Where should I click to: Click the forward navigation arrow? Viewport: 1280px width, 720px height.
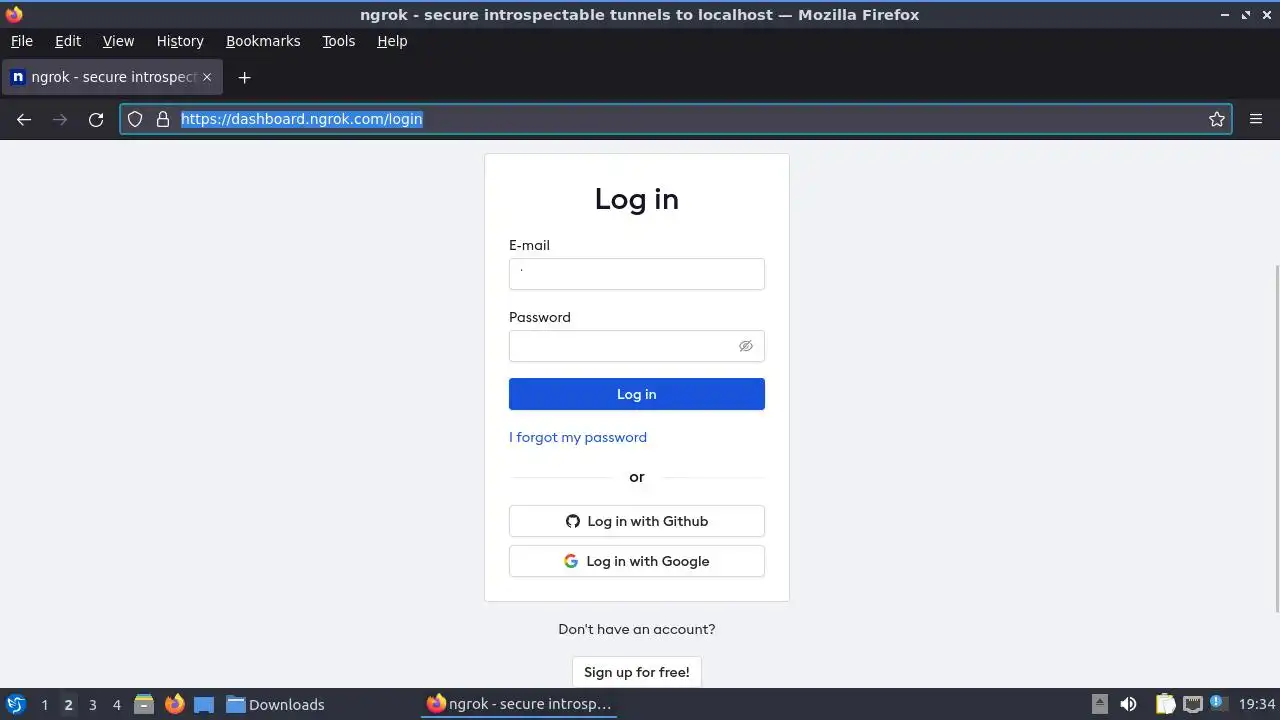(x=60, y=119)
